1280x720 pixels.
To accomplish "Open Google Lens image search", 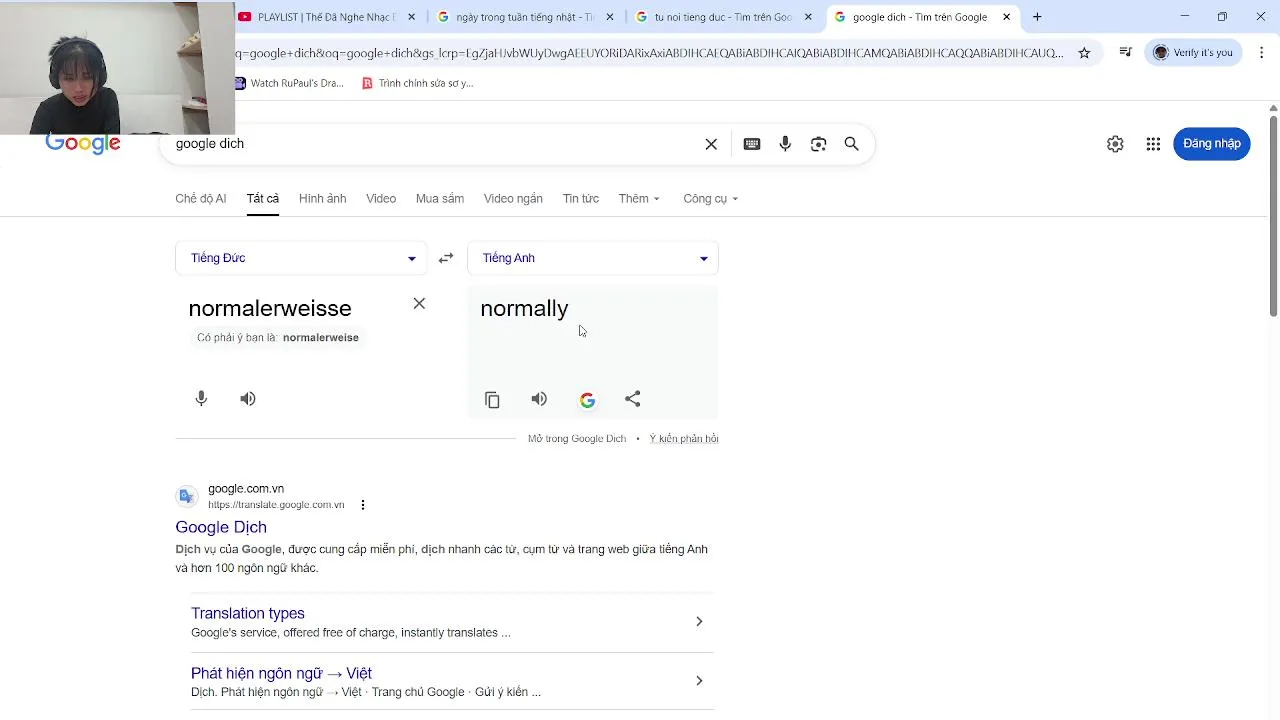I will pyautogui.click(x=818, y=144).
